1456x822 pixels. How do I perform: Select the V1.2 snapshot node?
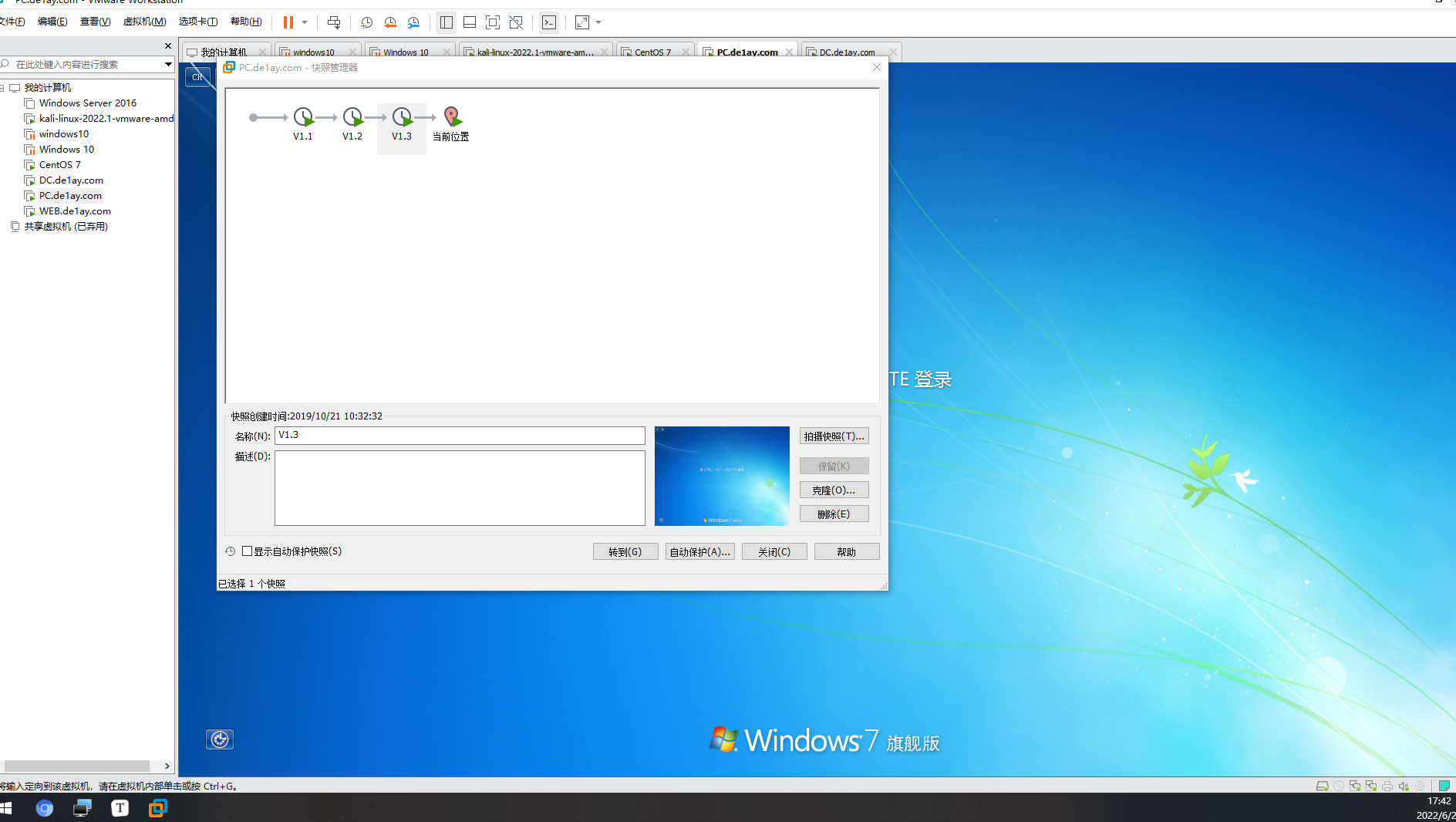352,124
